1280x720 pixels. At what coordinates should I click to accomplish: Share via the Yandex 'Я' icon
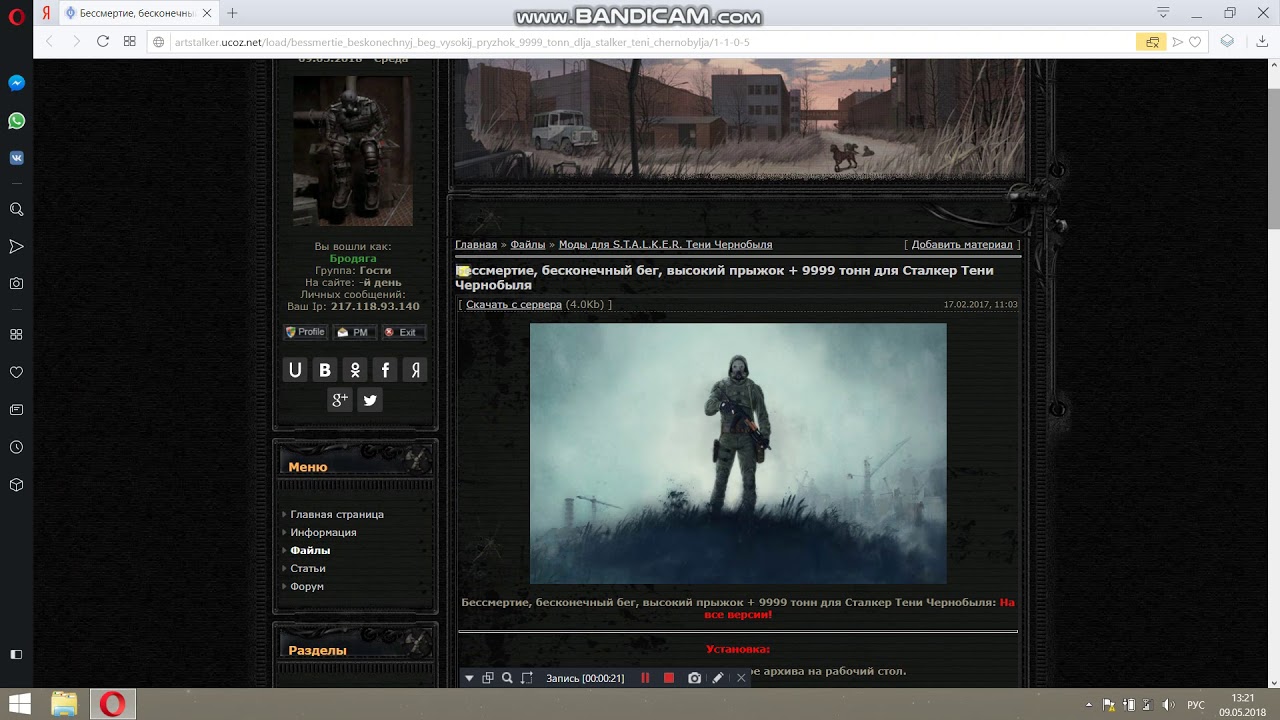pos(415,370)
